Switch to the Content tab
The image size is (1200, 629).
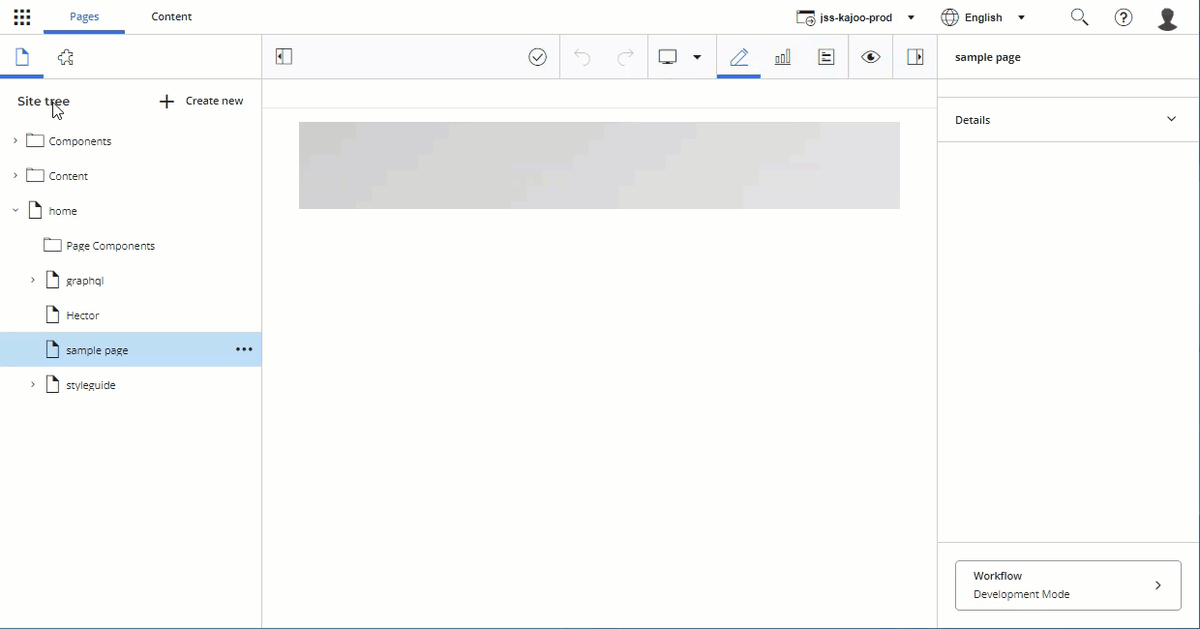(171, 17)
